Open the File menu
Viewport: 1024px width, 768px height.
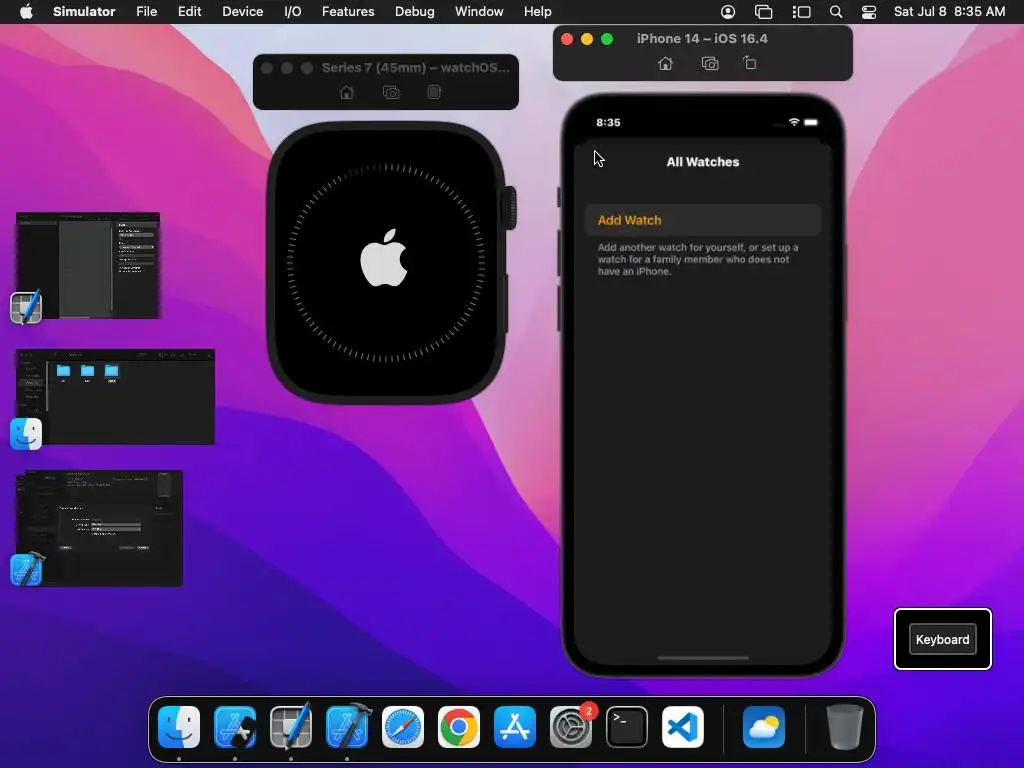(x=146, y=12)
